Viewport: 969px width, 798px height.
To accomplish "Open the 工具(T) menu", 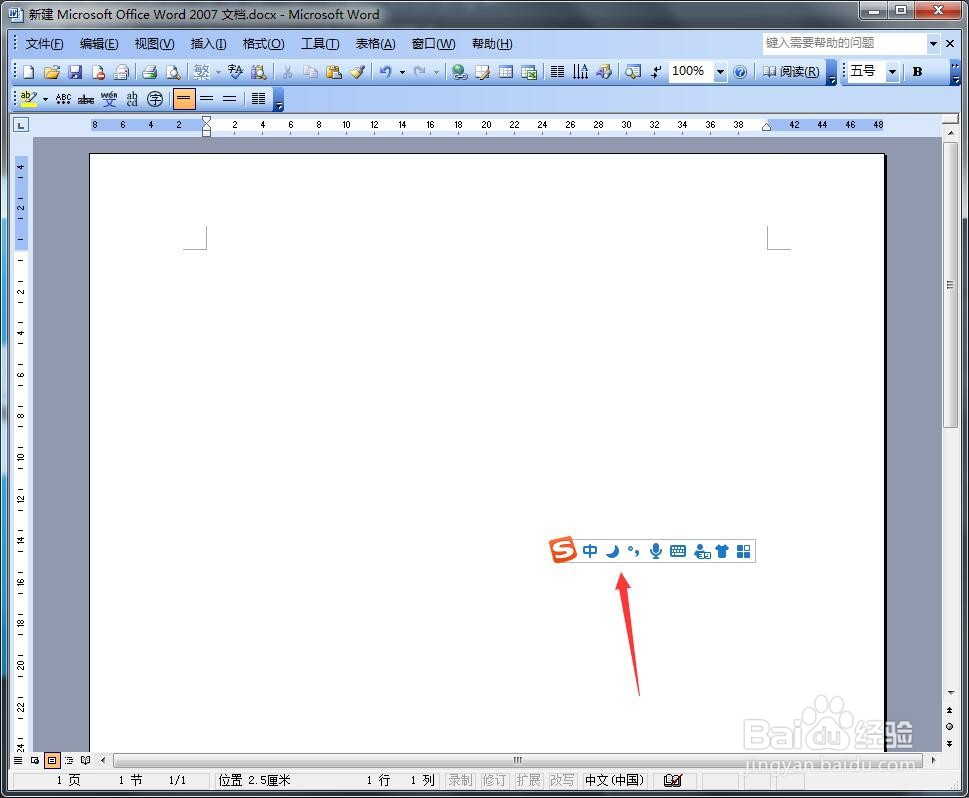I will click(x=319, y=44).
